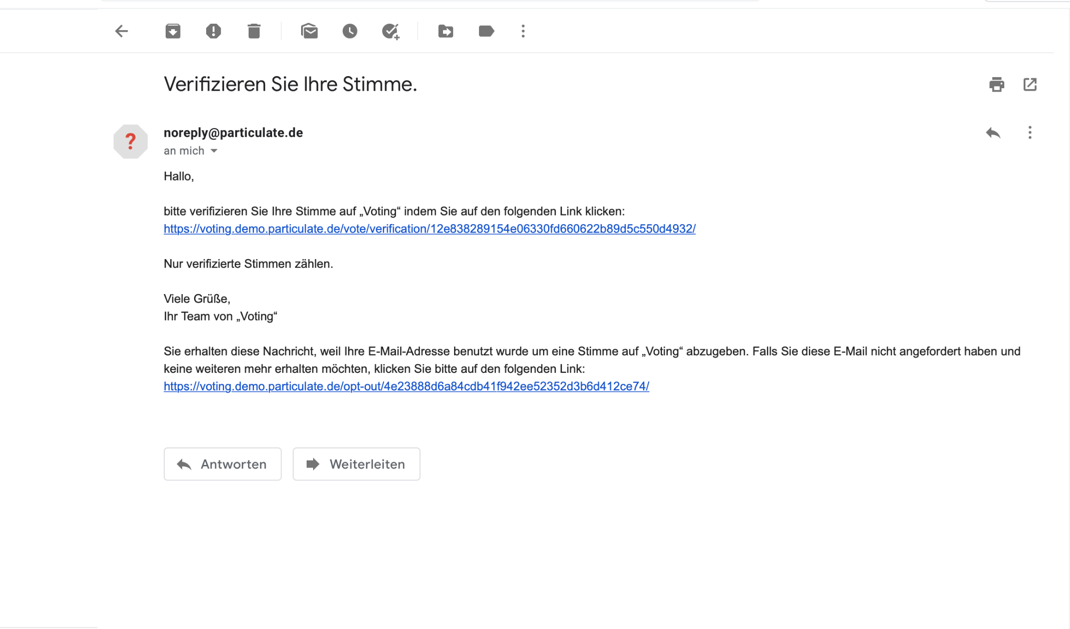Click the Weiterleiten button

click(356, 464)
